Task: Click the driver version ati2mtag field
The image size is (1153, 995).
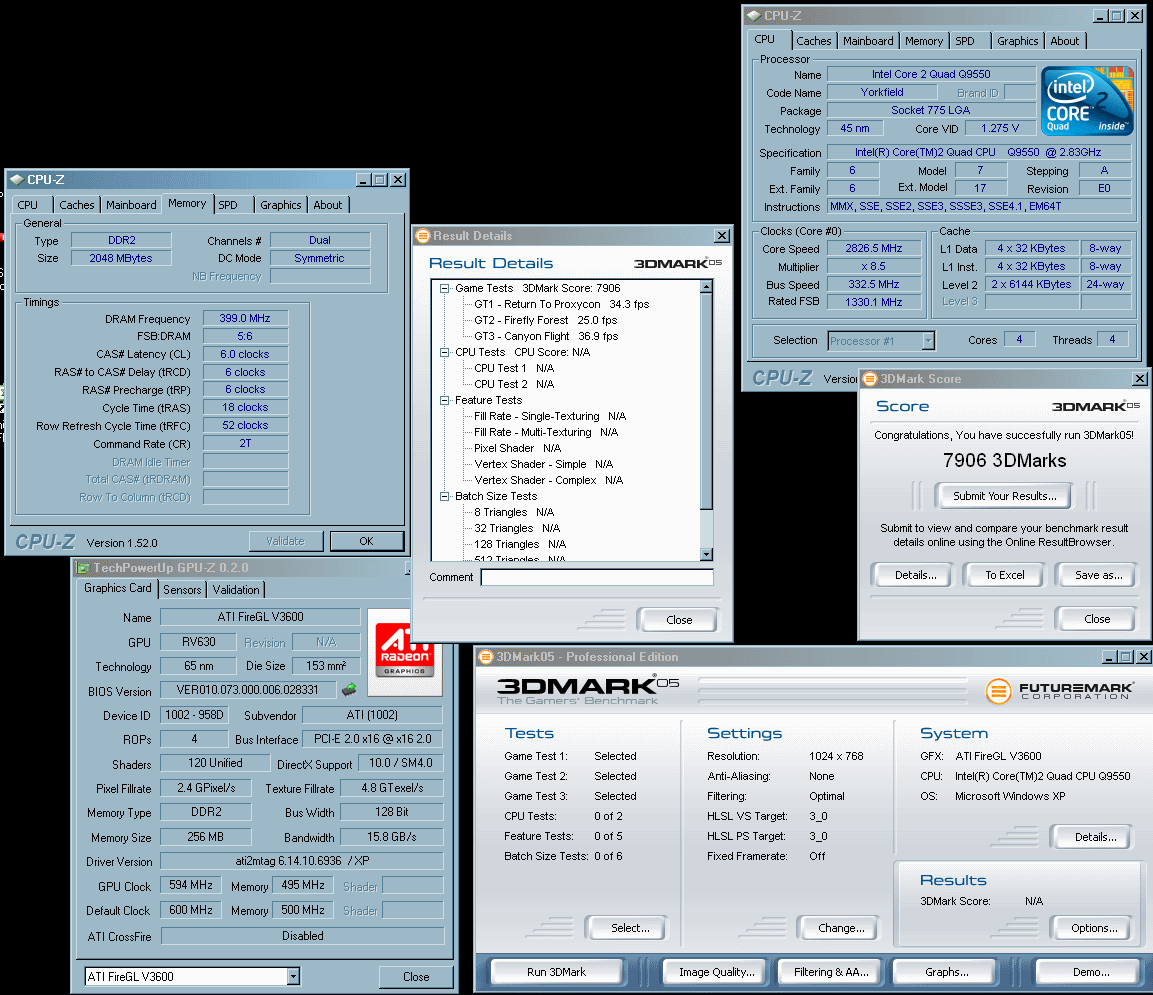Action: tap(302, 860)
